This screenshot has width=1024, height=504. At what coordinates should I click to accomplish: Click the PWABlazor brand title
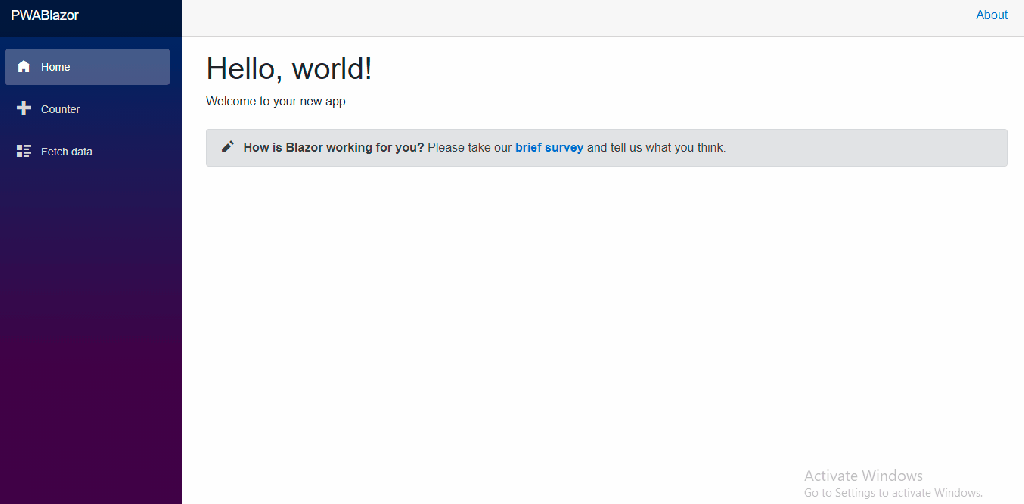45,15
